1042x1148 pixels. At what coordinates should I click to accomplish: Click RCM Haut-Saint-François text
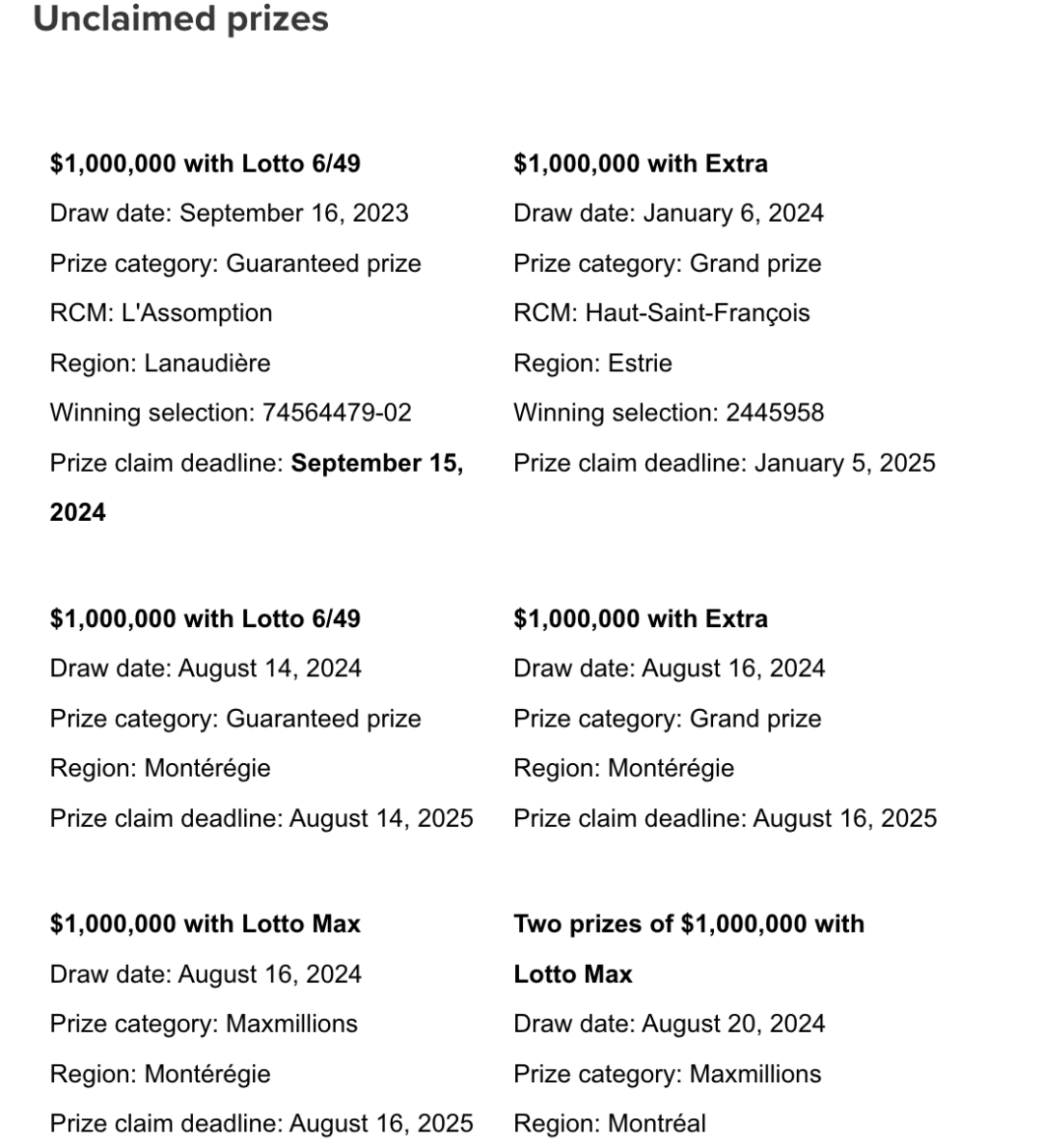point(662,314)
